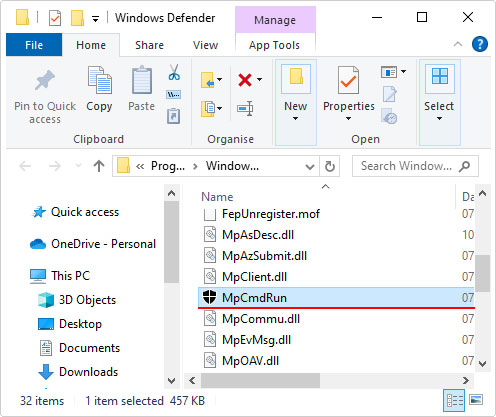Click the red Delete X icon
The height and width of the screenshot is (417, 496).
tap(245, 80)
